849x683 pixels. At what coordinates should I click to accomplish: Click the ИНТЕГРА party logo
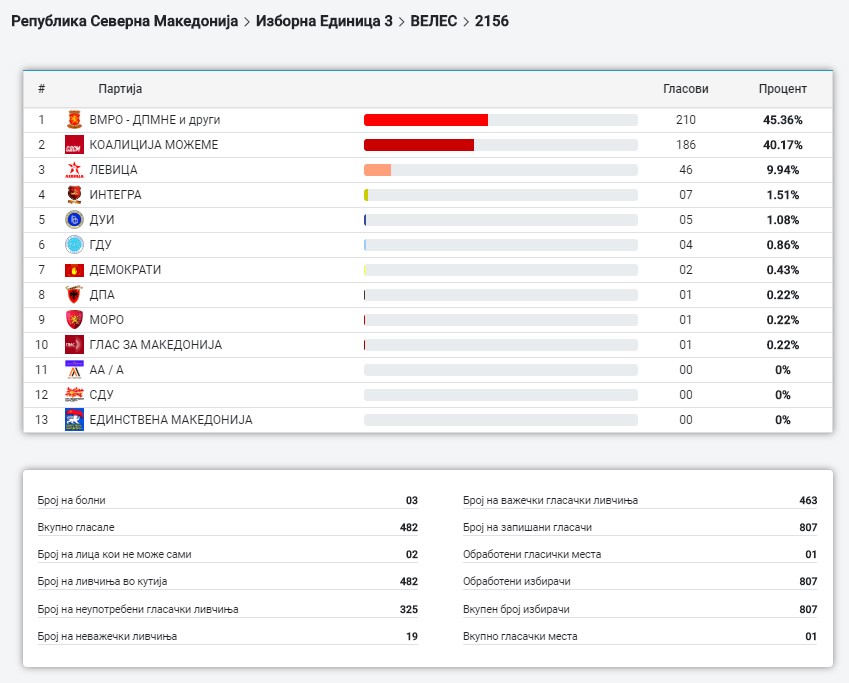(x=73, y=195)
